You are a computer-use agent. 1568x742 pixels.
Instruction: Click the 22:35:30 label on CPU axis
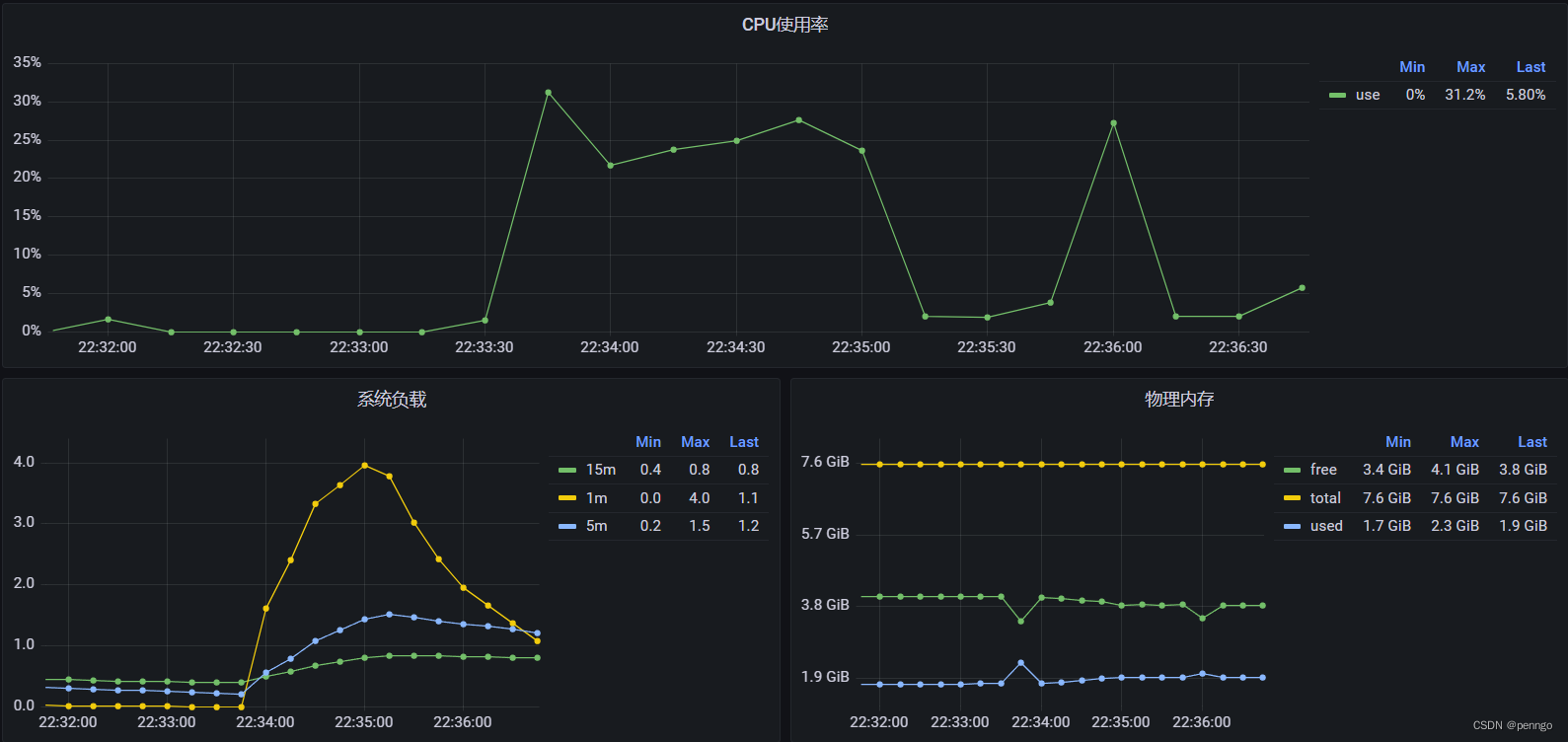pos(987,347)
